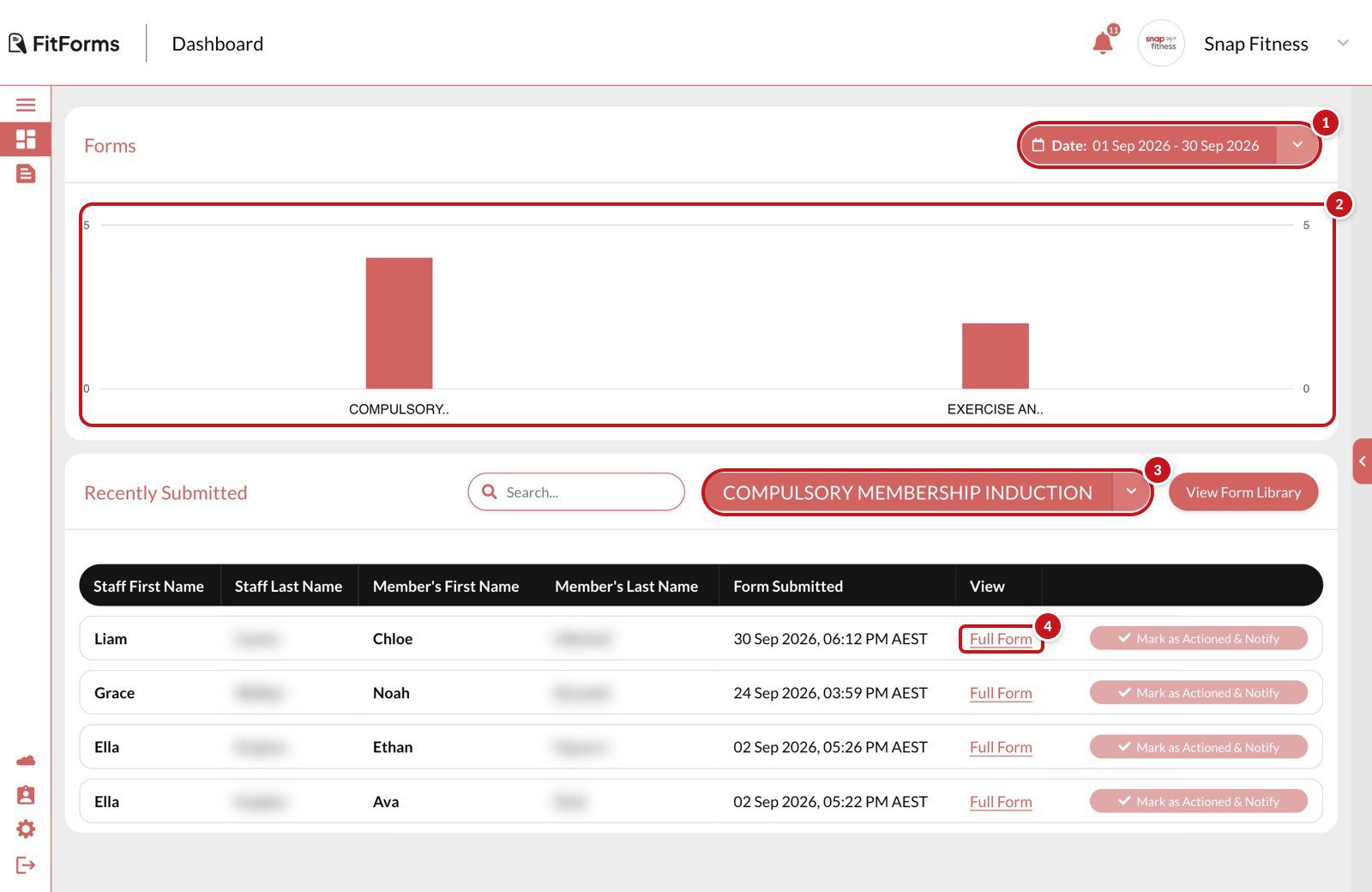Click the search magnifier icon
Screen dimensions: 1372x892
(x=490, y=491)
